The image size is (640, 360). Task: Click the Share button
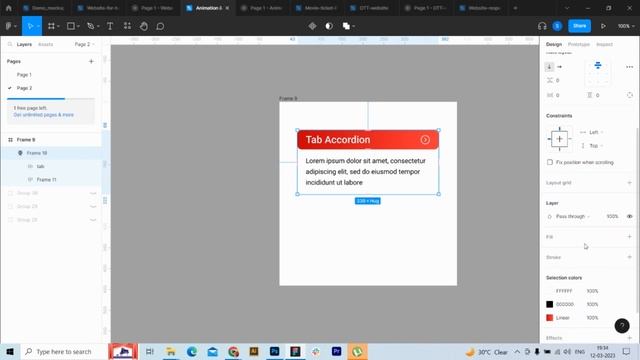(x=579, y=26)
